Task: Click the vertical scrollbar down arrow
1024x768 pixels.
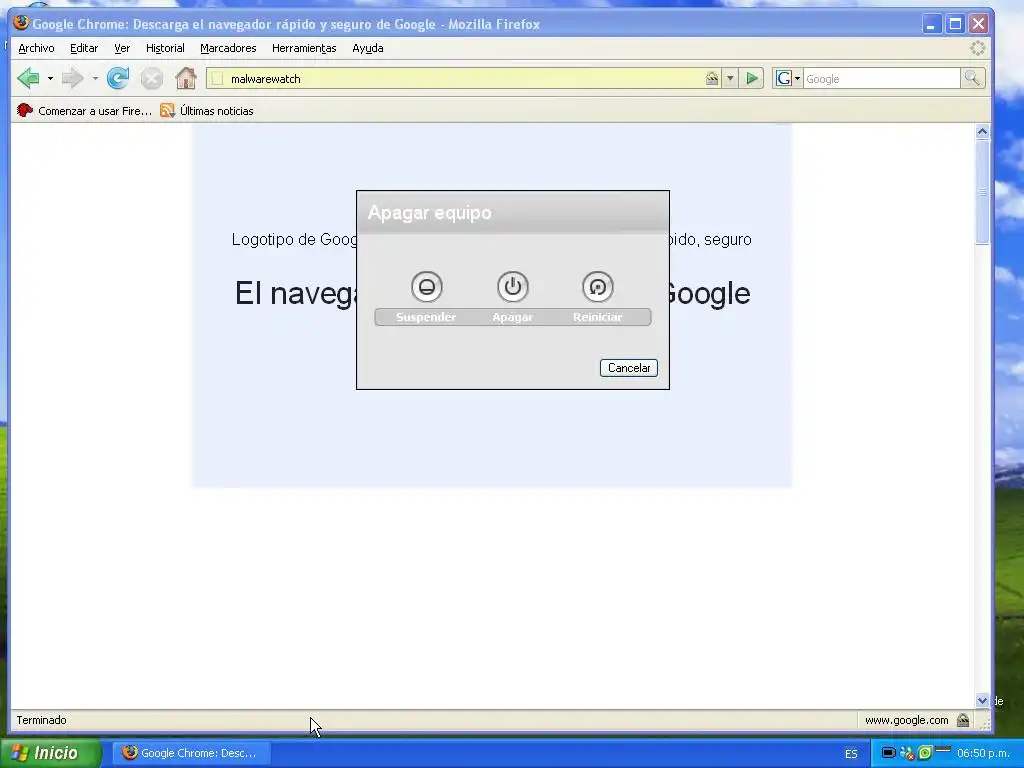Action: (x=982, y=700)
